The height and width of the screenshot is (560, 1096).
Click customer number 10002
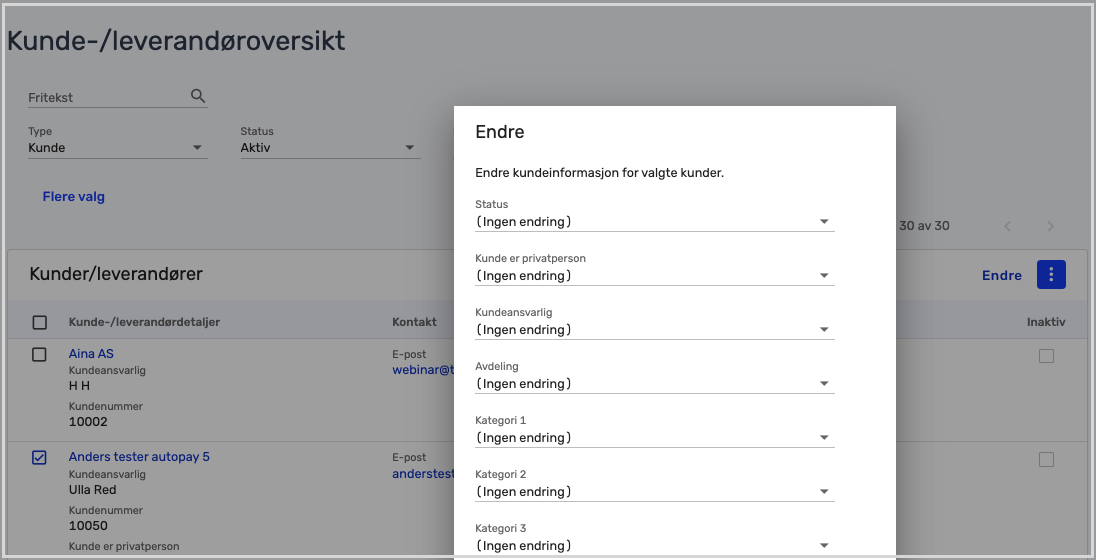[x=88, y=422]
